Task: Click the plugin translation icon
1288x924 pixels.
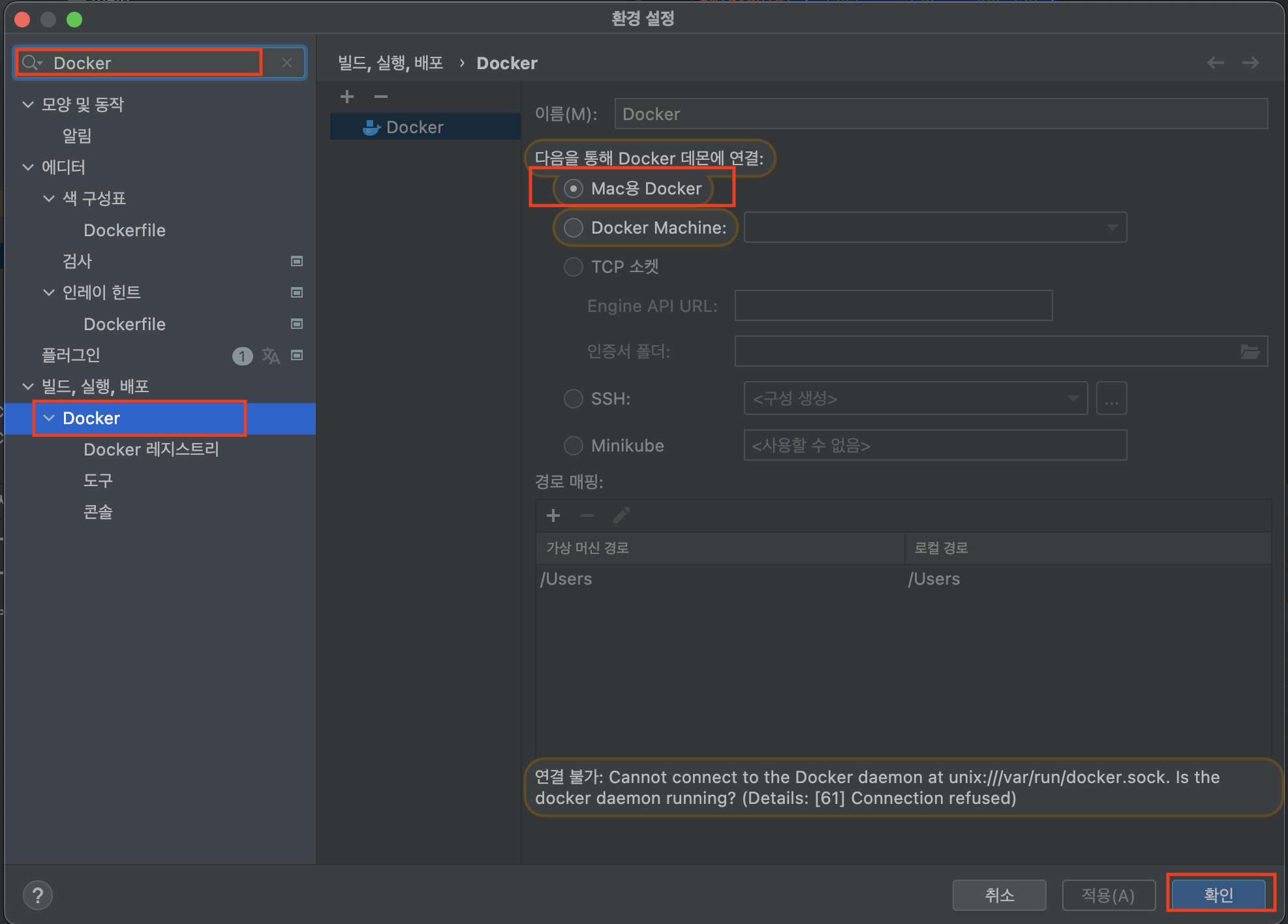Action: point(271,356)
